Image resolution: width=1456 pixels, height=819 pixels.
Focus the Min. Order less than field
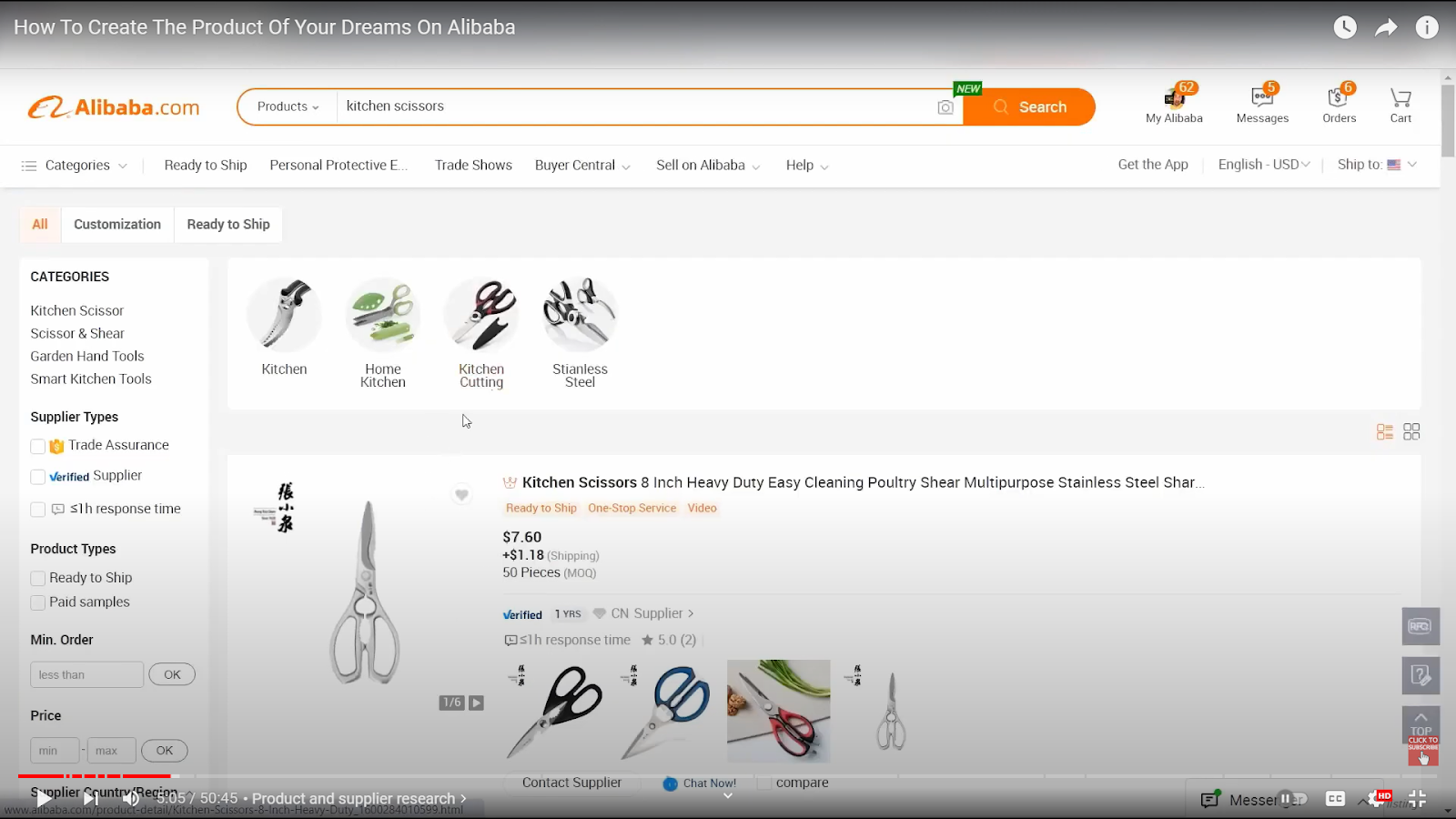point(86,675)
